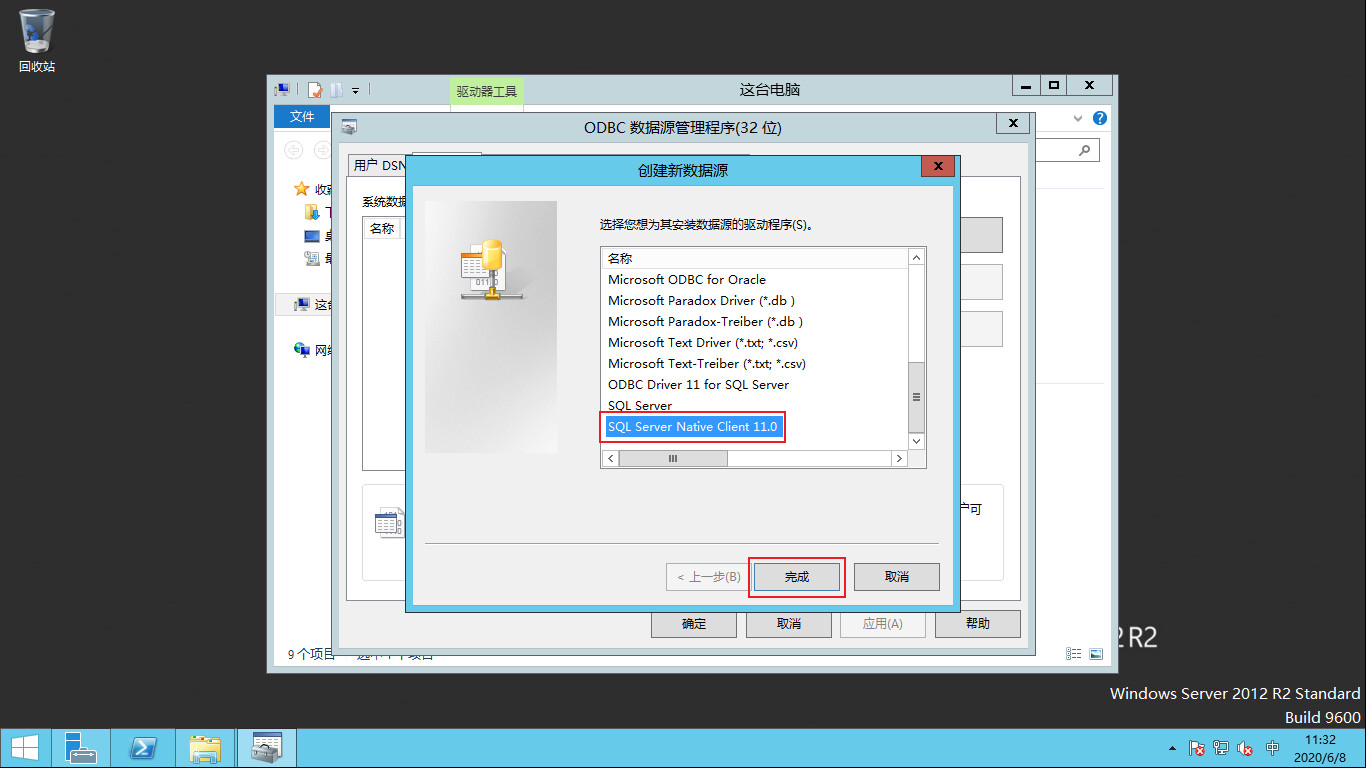The image size is (1366, 768).
Task: Click the 收藏夹 favorites star in the sidebar
Action: pos(300,188)
